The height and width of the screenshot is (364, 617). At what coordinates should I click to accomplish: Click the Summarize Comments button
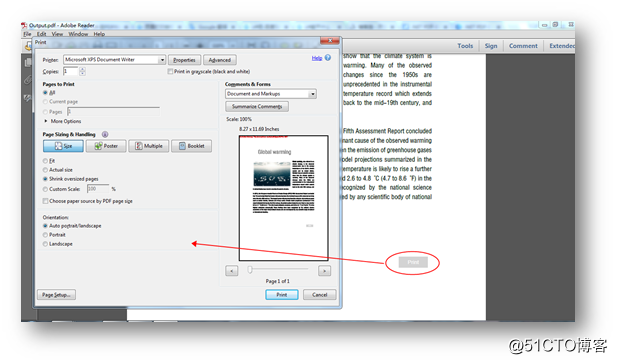[x=257, y=107]
